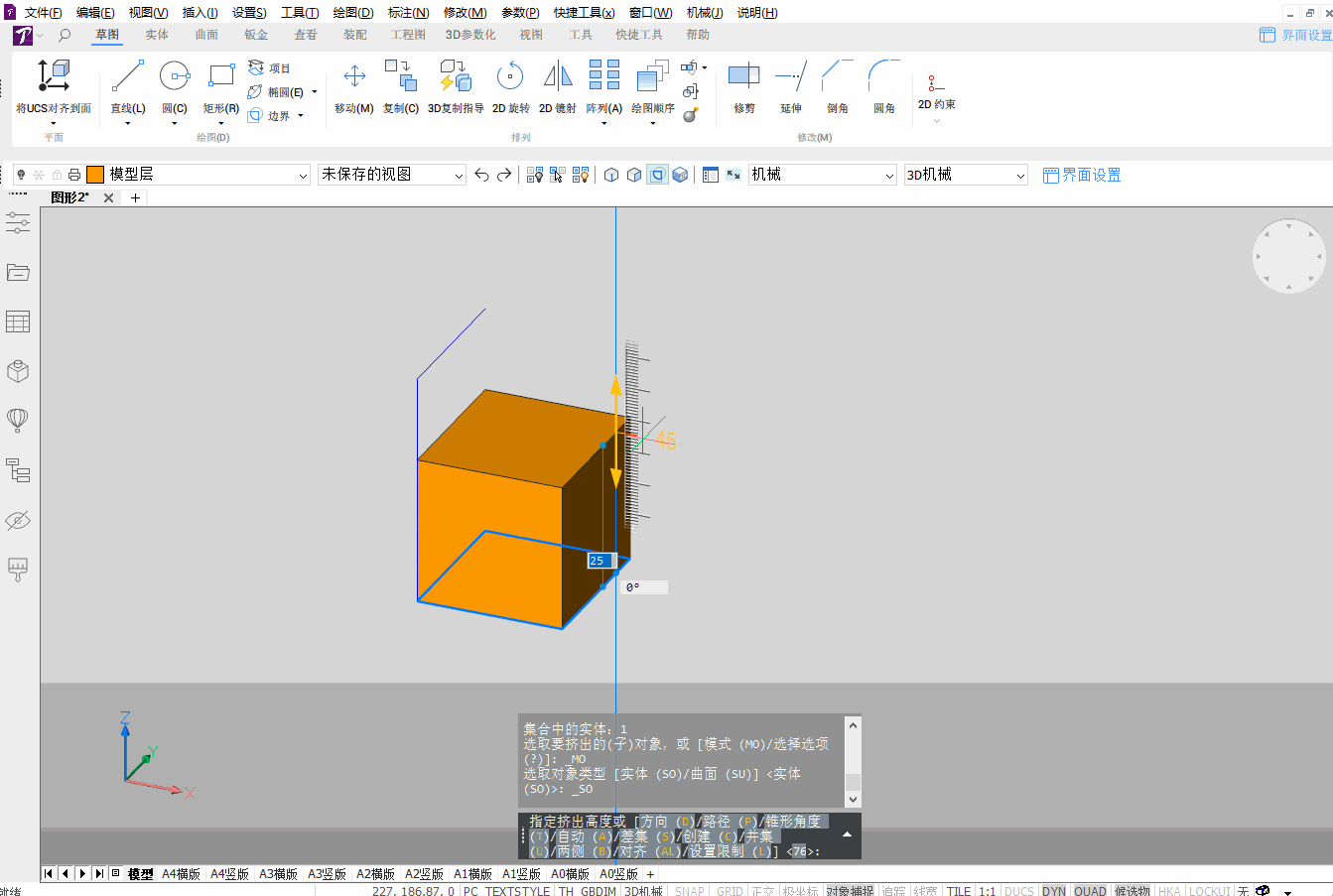
Task: Open the 绘图(D) menu
Action: [x=353, y=13]
